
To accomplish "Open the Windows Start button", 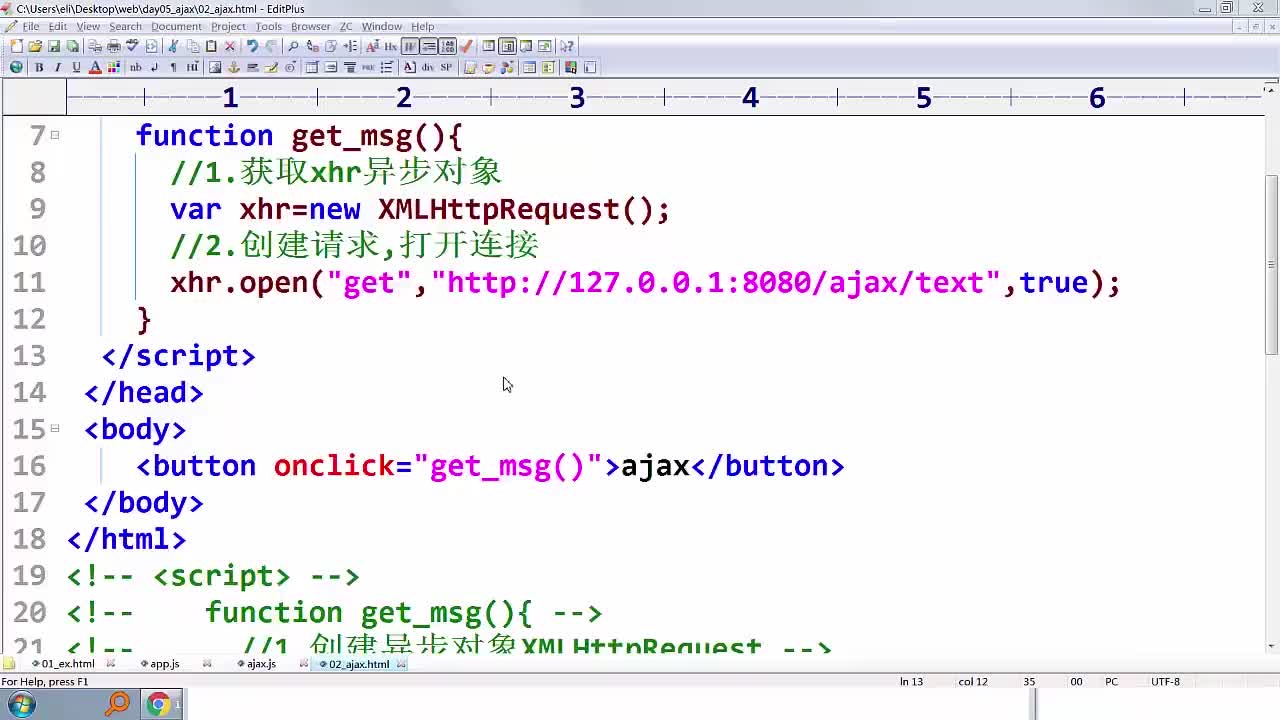I will coord(21,705).
